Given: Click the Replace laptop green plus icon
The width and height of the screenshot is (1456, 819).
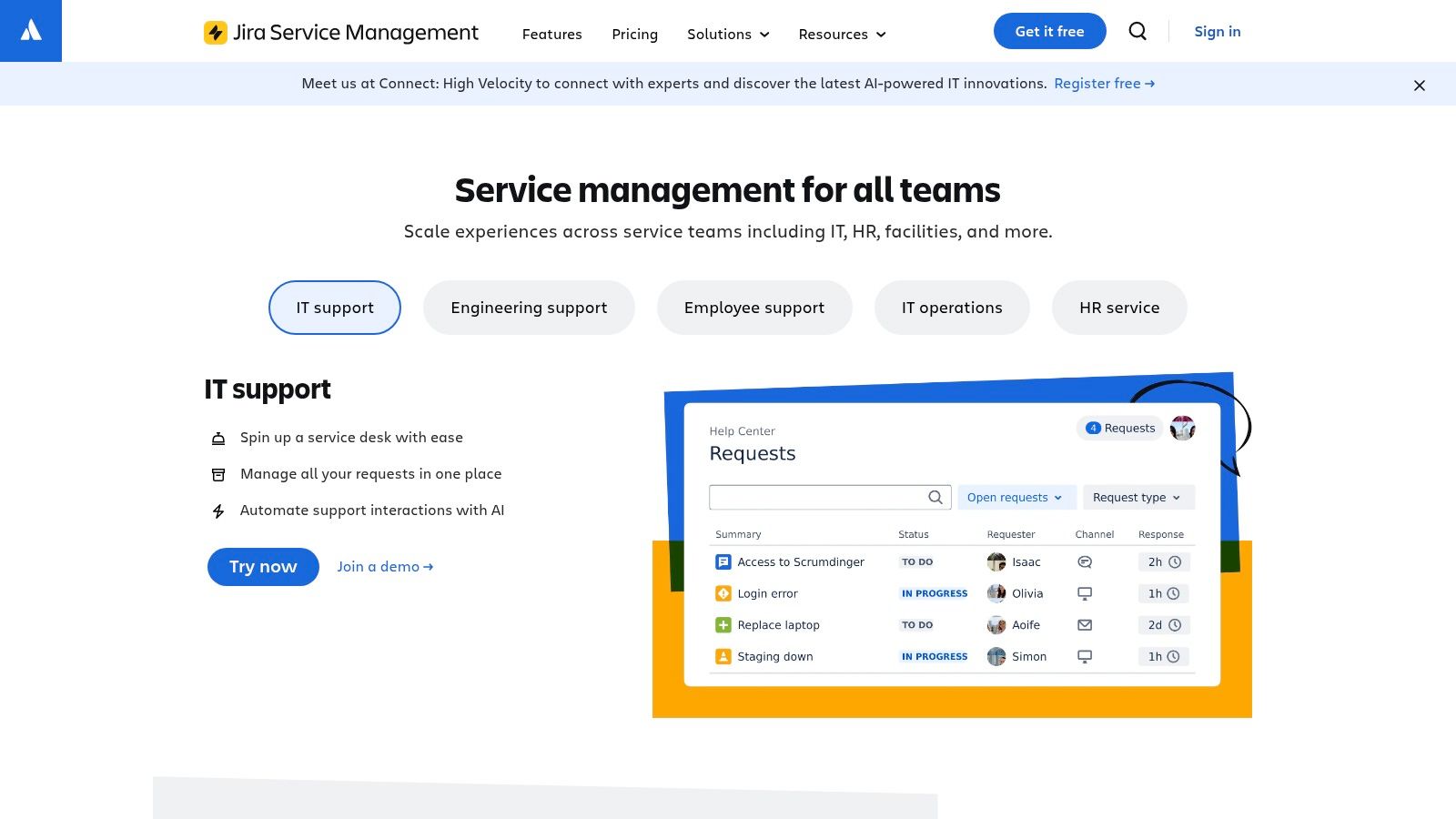Looking at the screenshot, I should (723, 625).
